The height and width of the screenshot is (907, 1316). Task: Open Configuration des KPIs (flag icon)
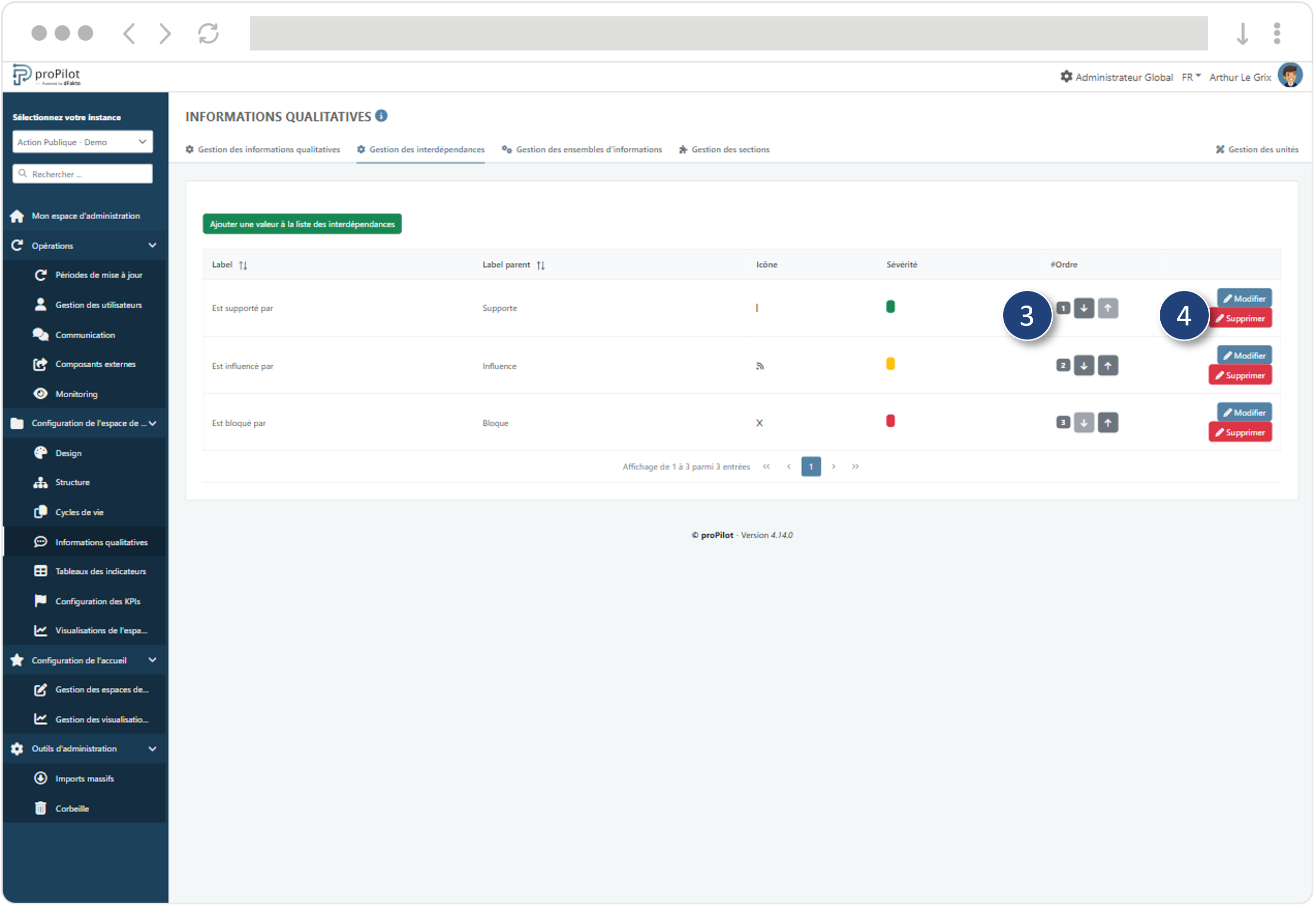point(97,600)
